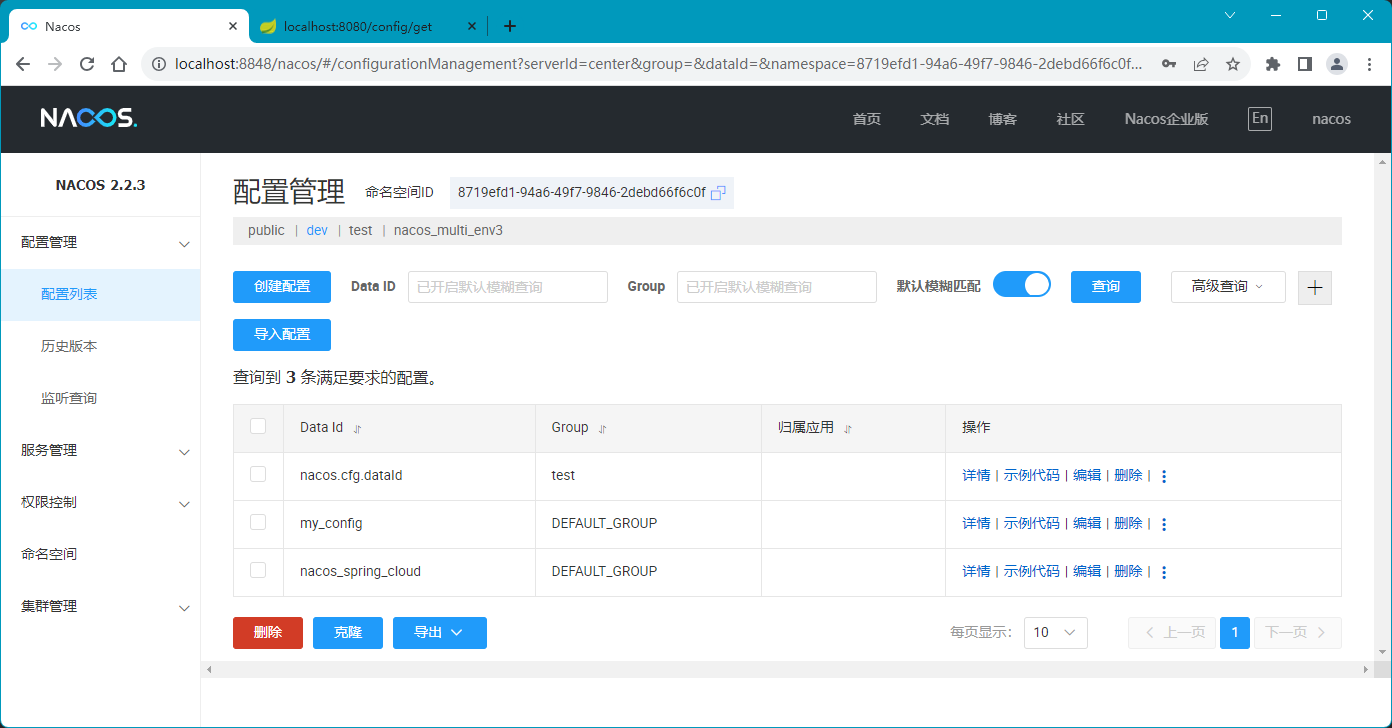Open more actions for my_config row
Screen dimensions: 1392x728
click(1164, 524)
